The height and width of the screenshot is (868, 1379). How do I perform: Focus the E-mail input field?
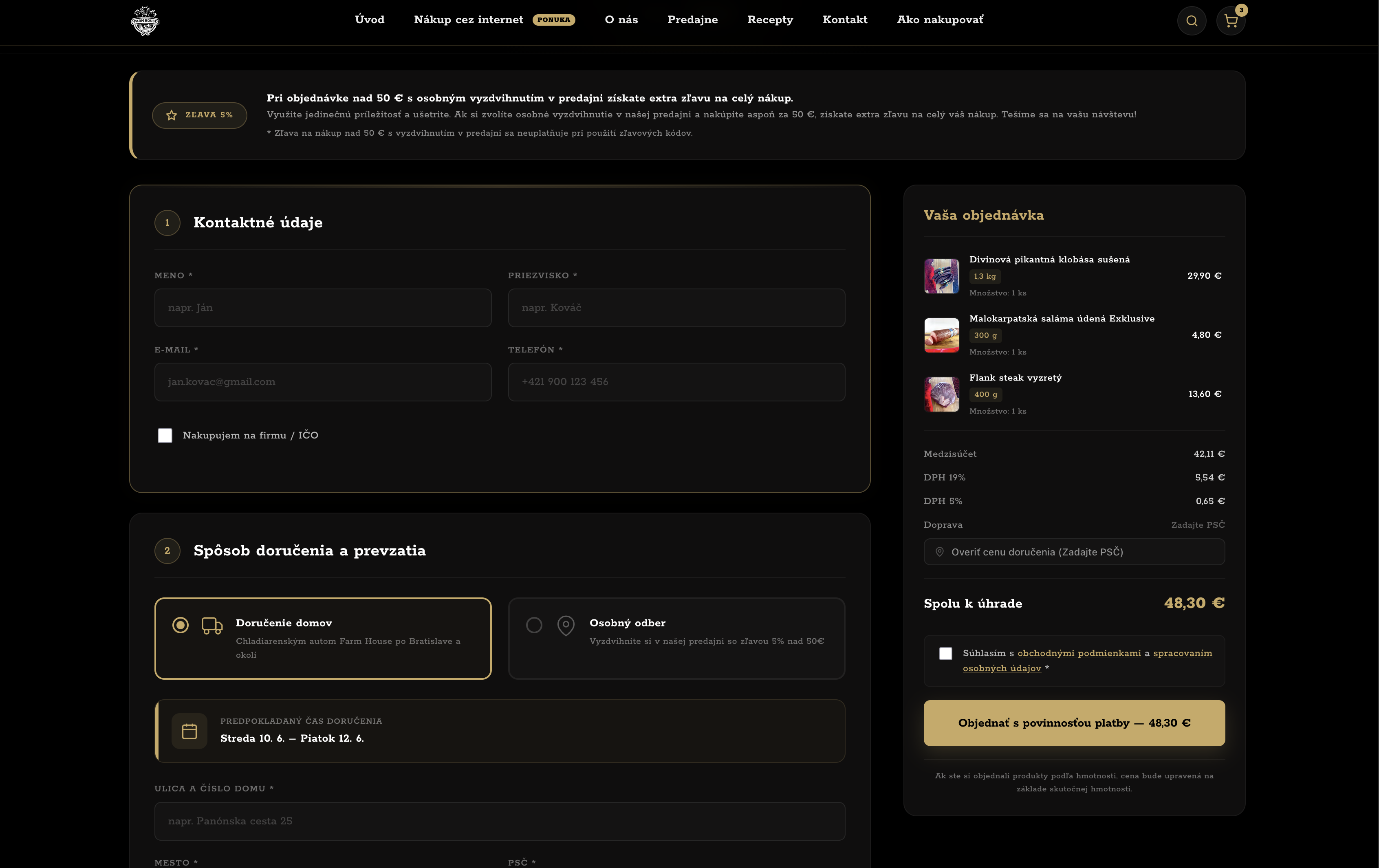click(323, 382)
